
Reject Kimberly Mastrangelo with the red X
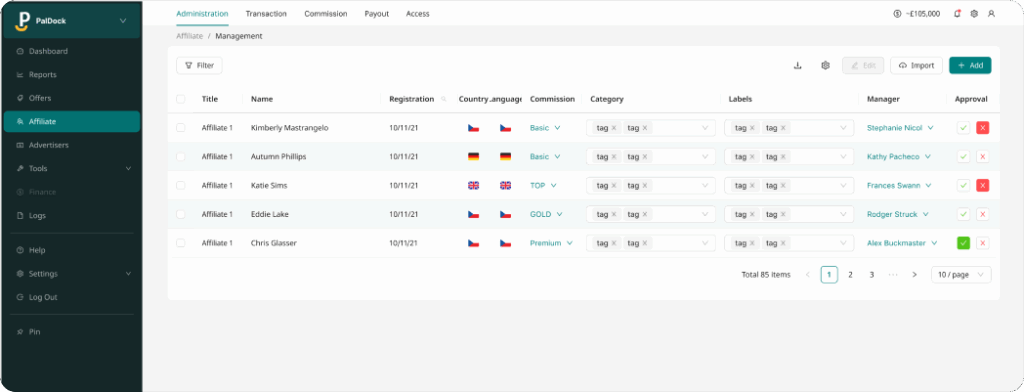click(983, 128)
